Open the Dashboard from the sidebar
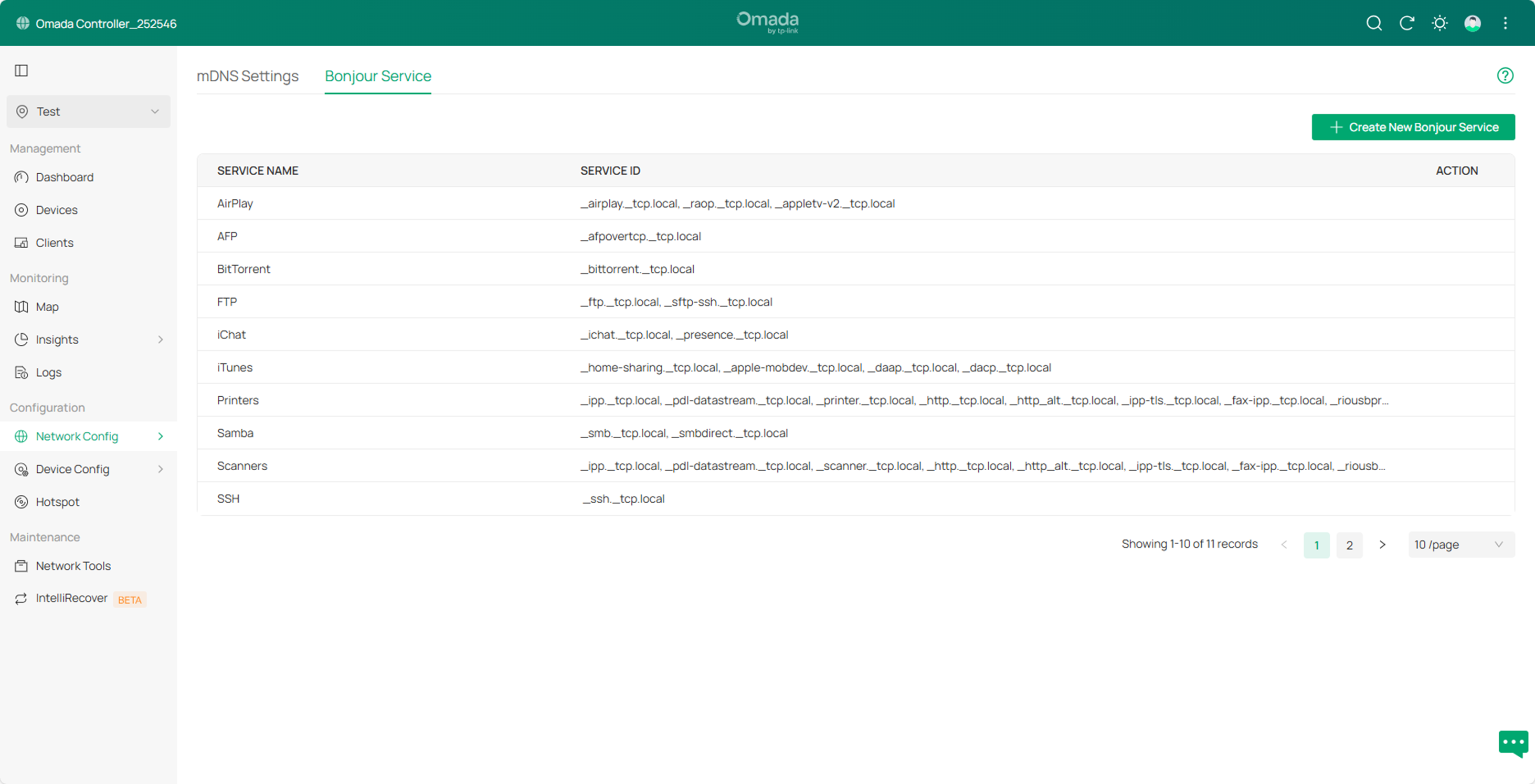This screenshot has width=1535, height=784. point(65,177)
